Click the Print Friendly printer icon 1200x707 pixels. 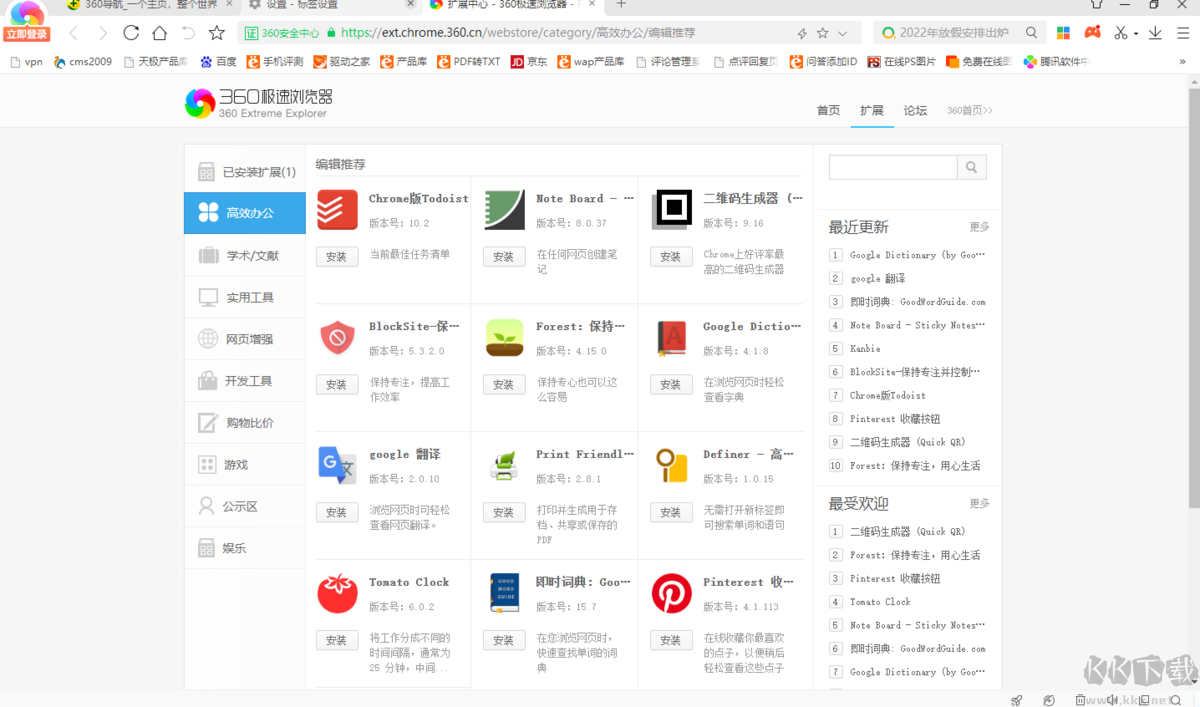point(504,466)
